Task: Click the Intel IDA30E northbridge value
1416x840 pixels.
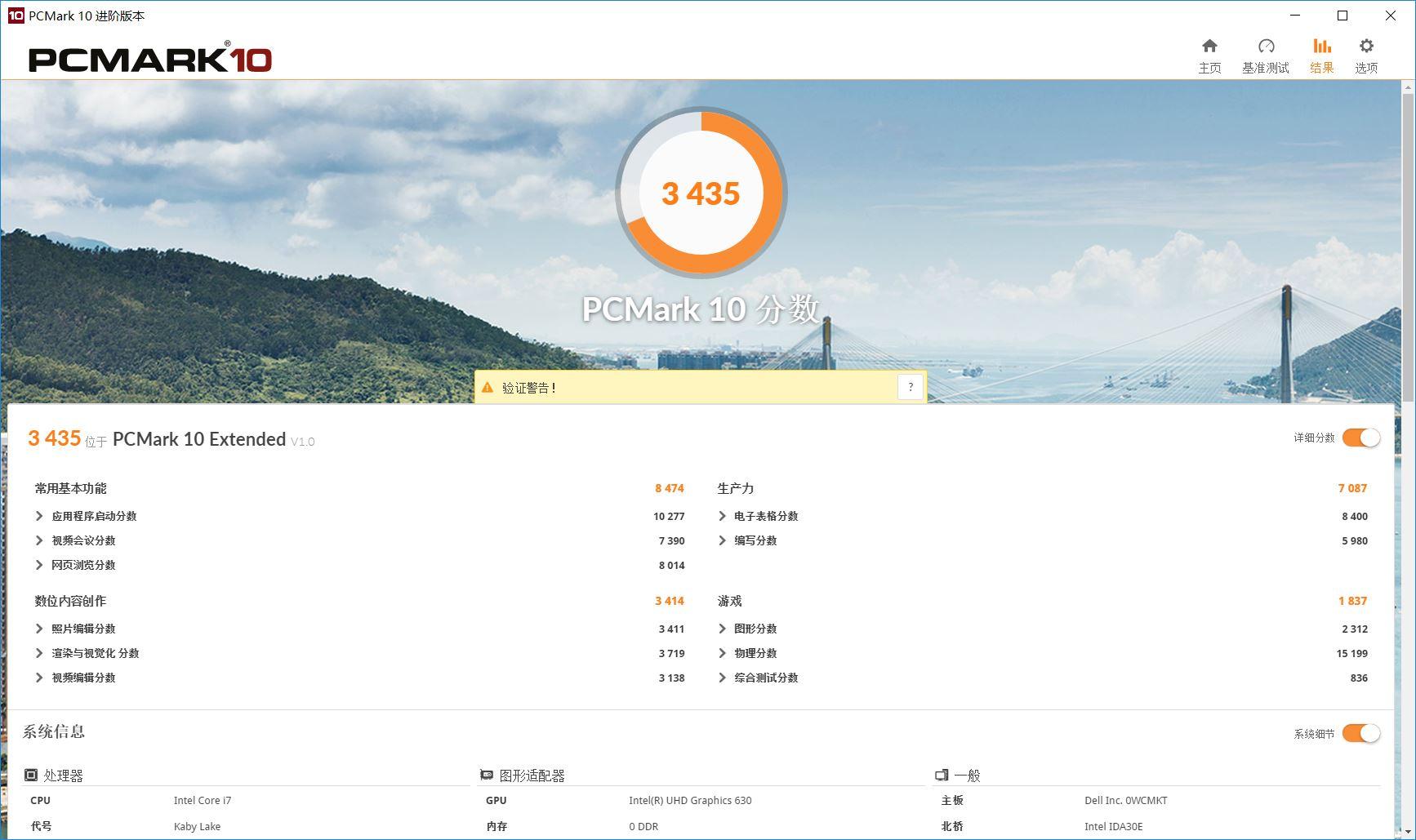Action: (1113, 826)
